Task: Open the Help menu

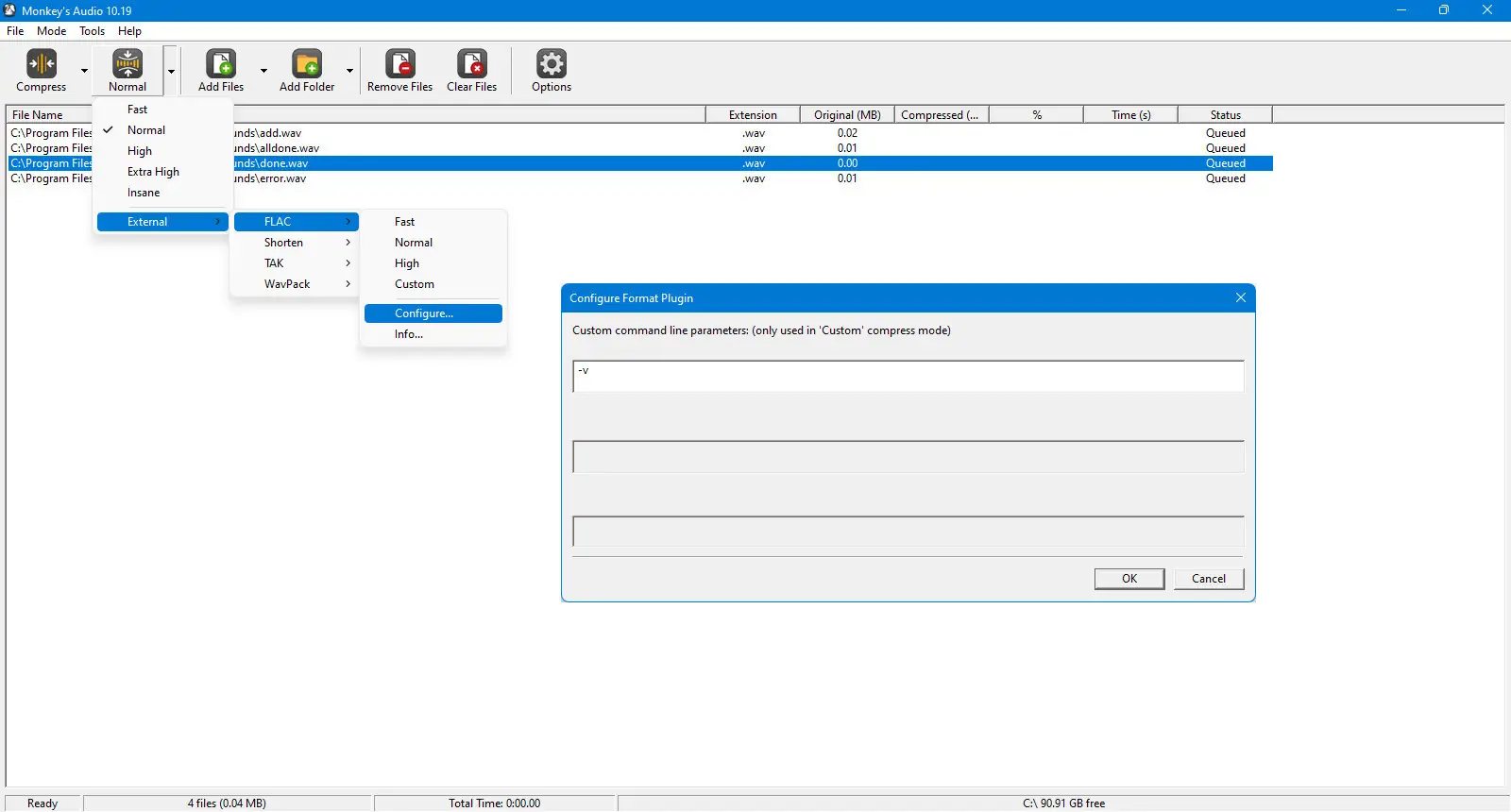Action: coord(129,31)
